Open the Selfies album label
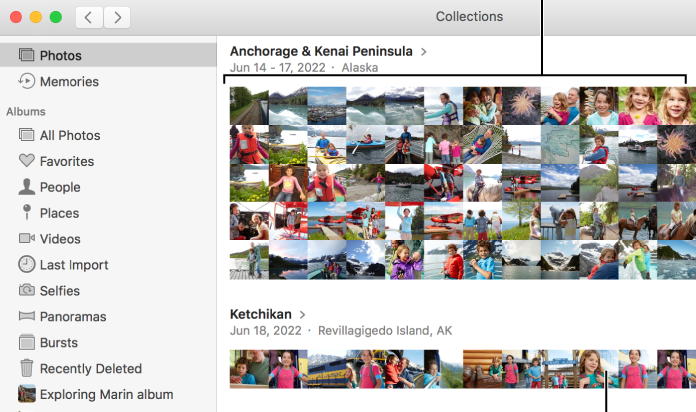The image size is (696, 412). [60, 290]
